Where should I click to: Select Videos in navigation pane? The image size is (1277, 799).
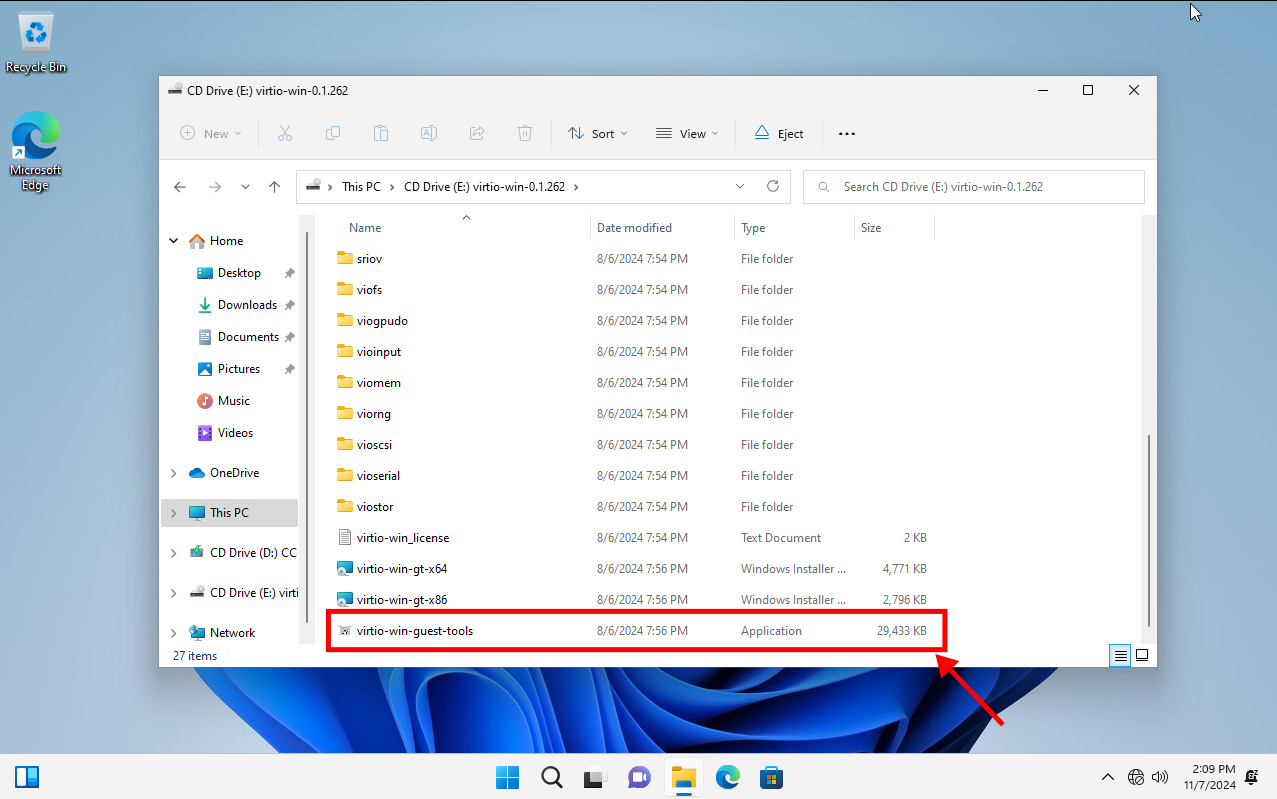235,433
